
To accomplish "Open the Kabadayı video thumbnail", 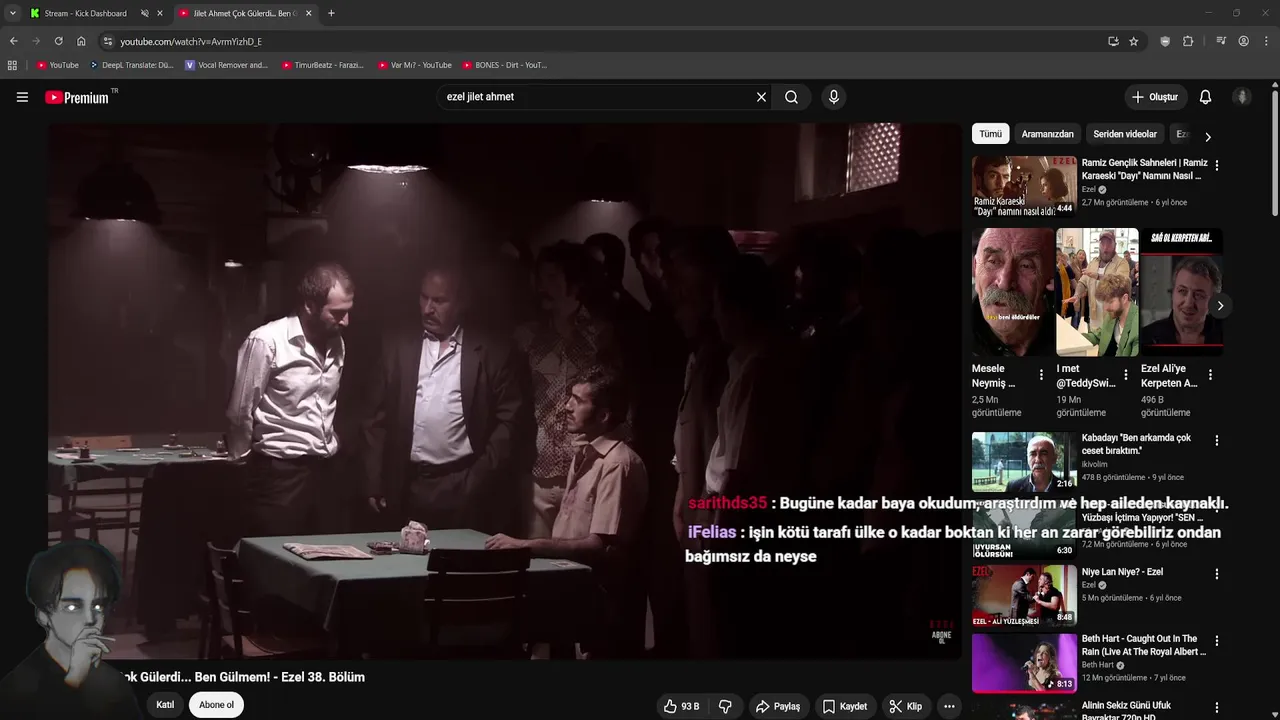I will pos(1024,462).
